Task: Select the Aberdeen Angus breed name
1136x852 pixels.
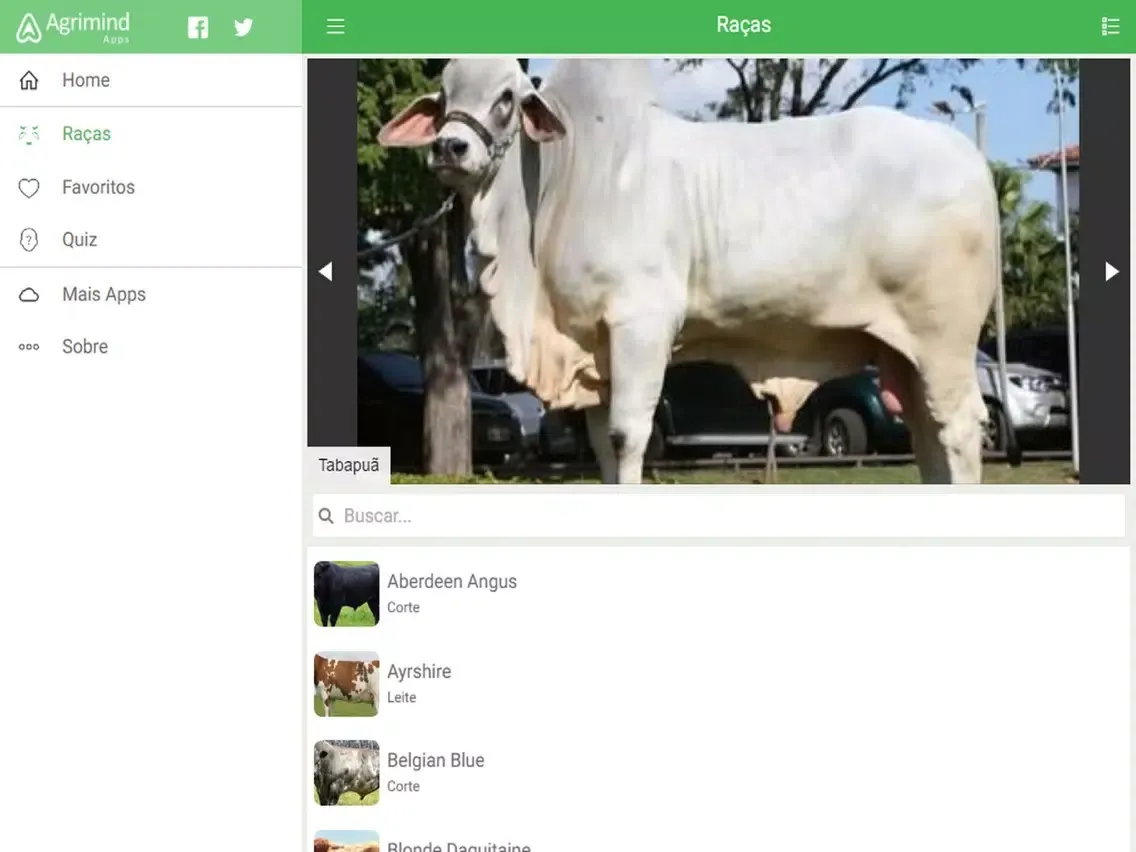Action: click(x=452, y=582)
